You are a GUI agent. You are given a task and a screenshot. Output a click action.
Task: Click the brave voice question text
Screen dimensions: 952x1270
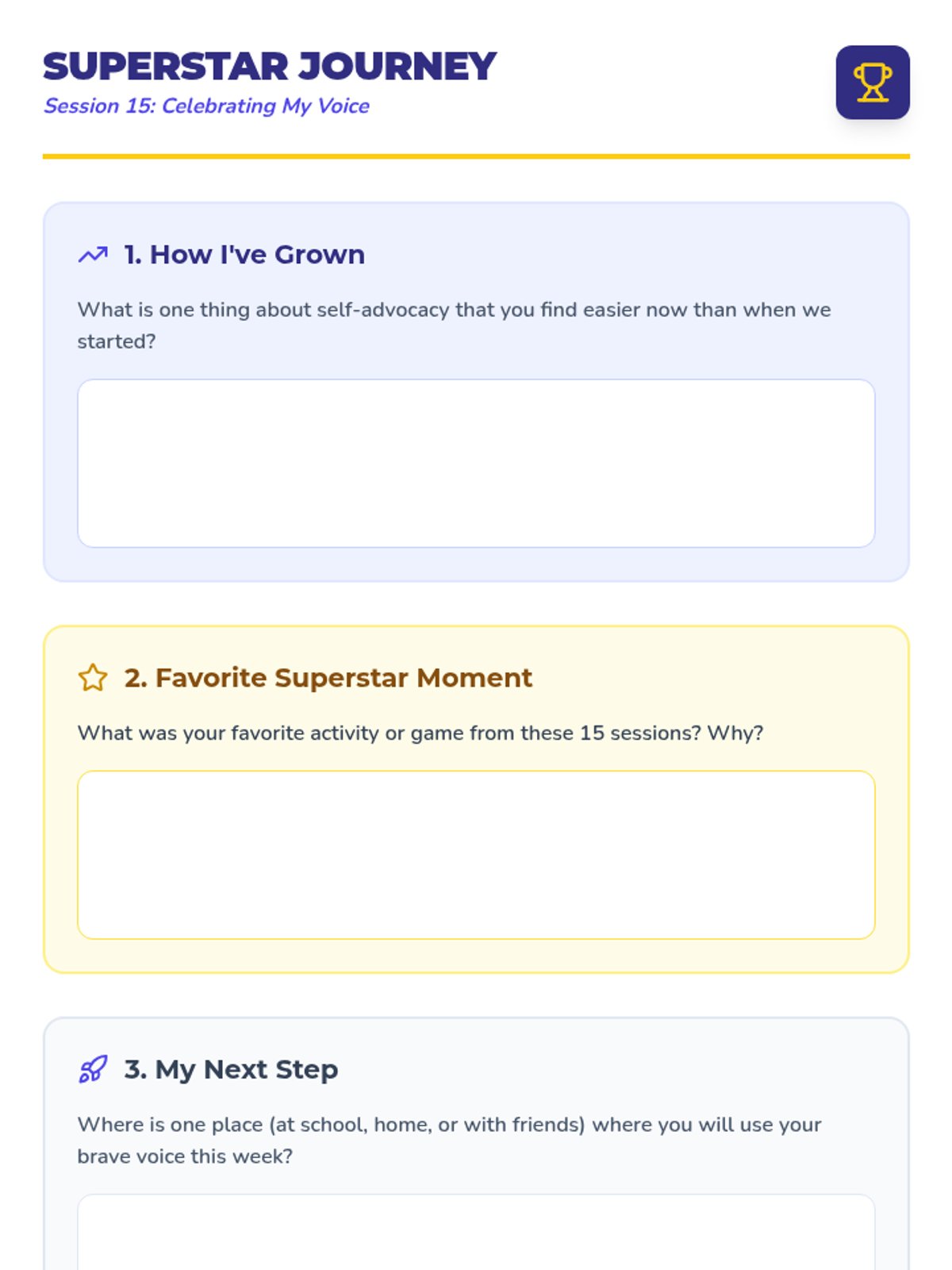(449, 1141)
